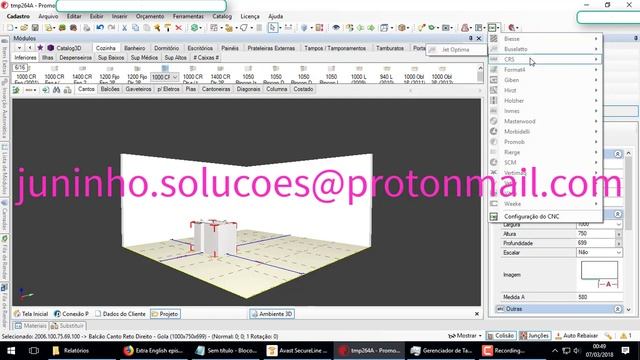Click the 1000 CF module thumbnail icon
Image resolution: width=640 pixels, height=360 pixels.
point(165,68)
